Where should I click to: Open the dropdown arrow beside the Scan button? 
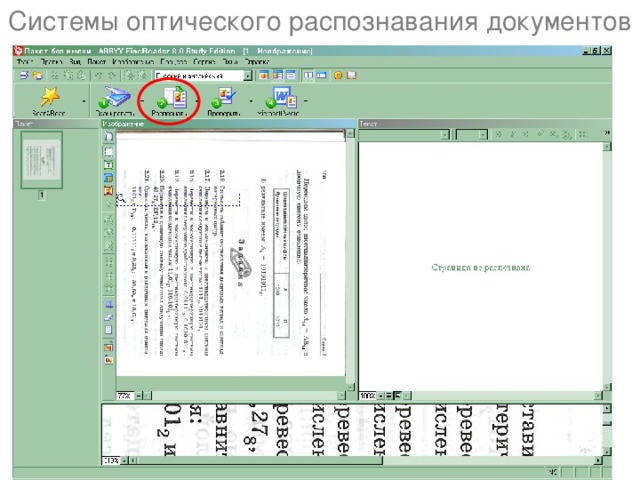point(142,101)
